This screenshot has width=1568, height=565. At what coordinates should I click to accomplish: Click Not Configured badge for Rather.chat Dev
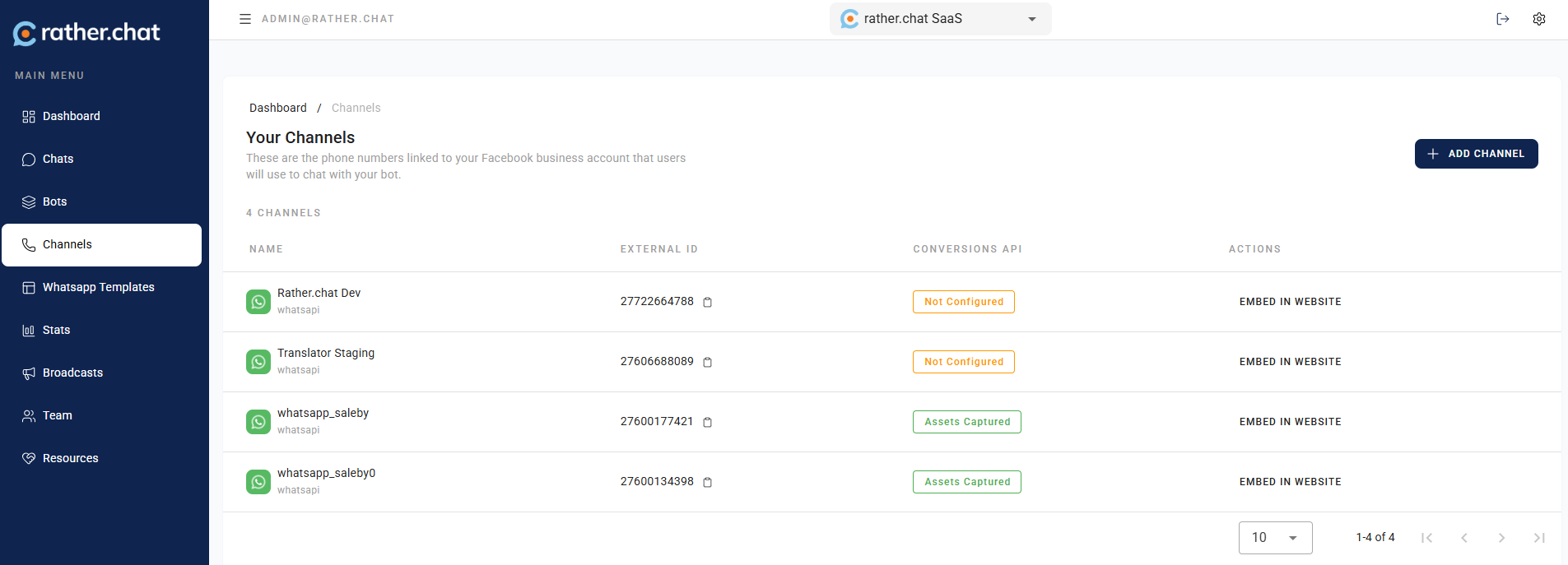(964, 302)
